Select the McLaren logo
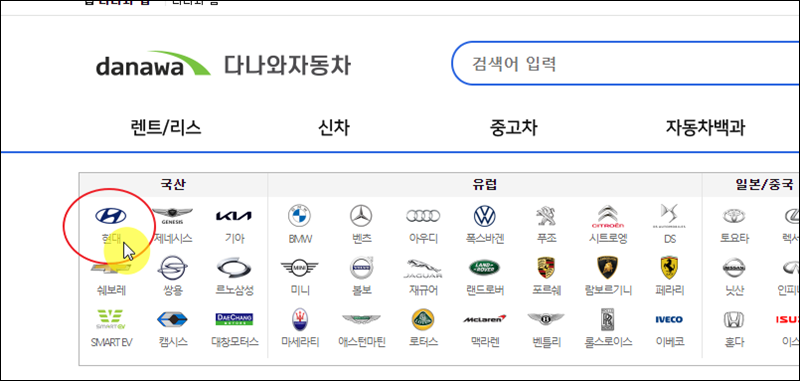This screenshot has width=800, height=381. (x=485, y=319)
